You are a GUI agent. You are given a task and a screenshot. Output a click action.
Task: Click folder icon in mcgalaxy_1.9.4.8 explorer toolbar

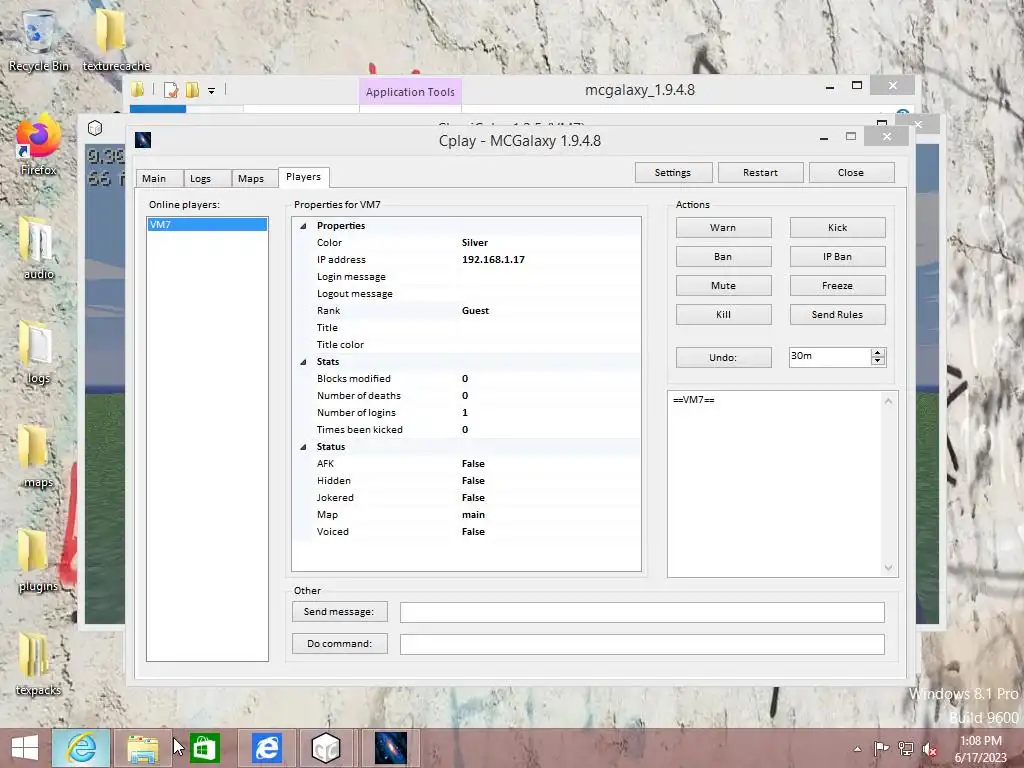point(137,89)
